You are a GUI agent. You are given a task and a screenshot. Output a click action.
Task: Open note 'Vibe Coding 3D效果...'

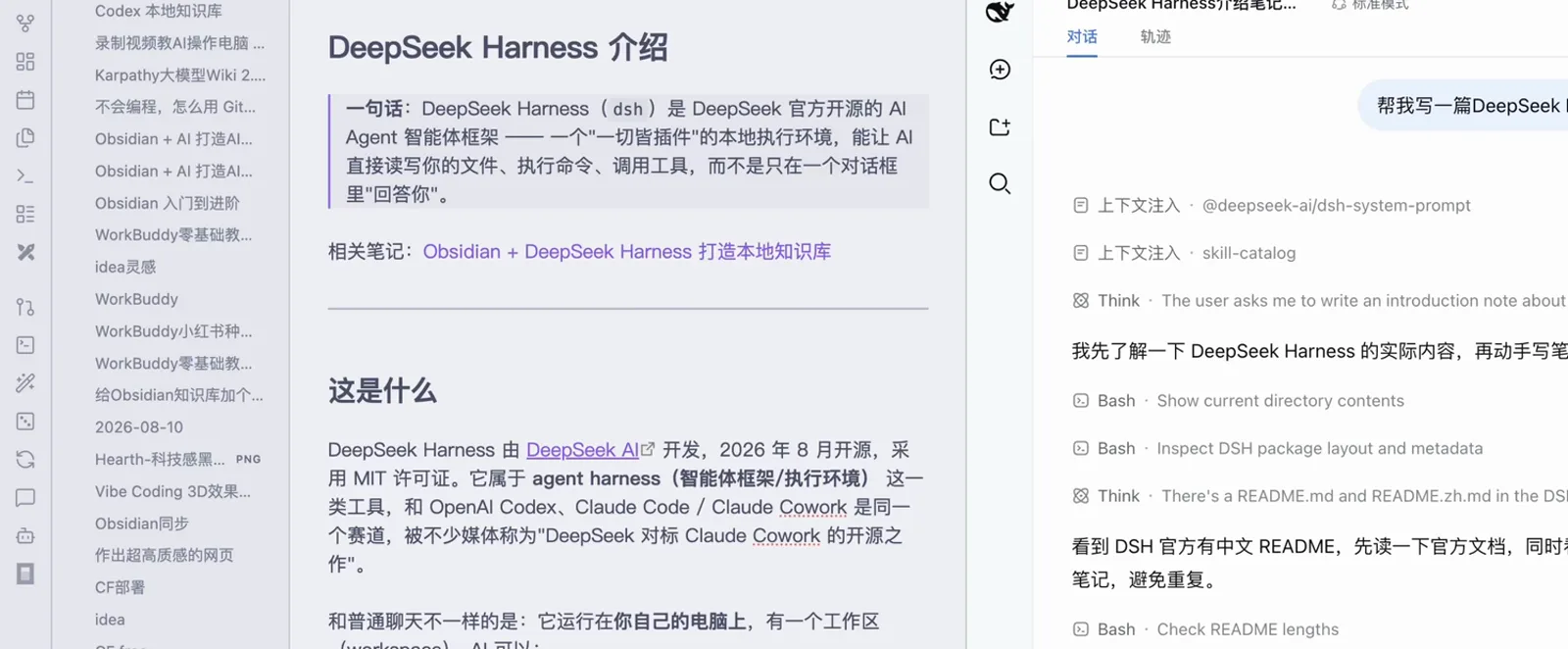pos(171,491)
